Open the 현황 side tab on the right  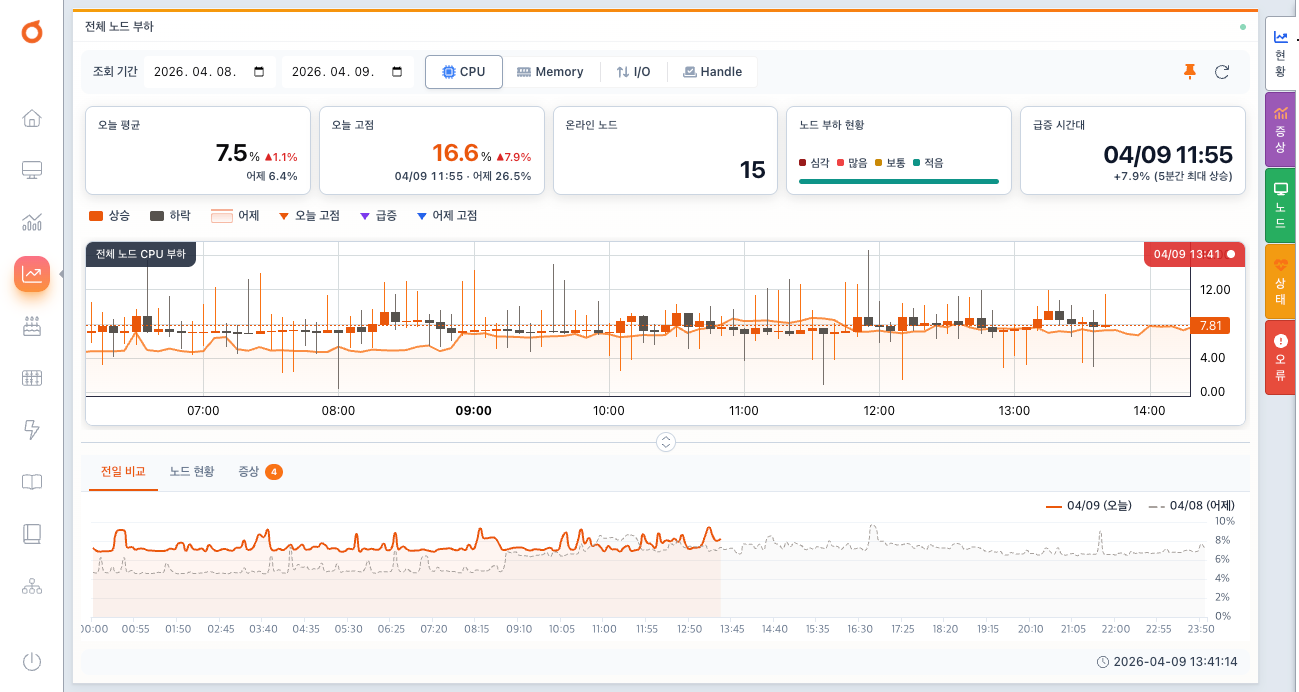(x=1280, y=54)
